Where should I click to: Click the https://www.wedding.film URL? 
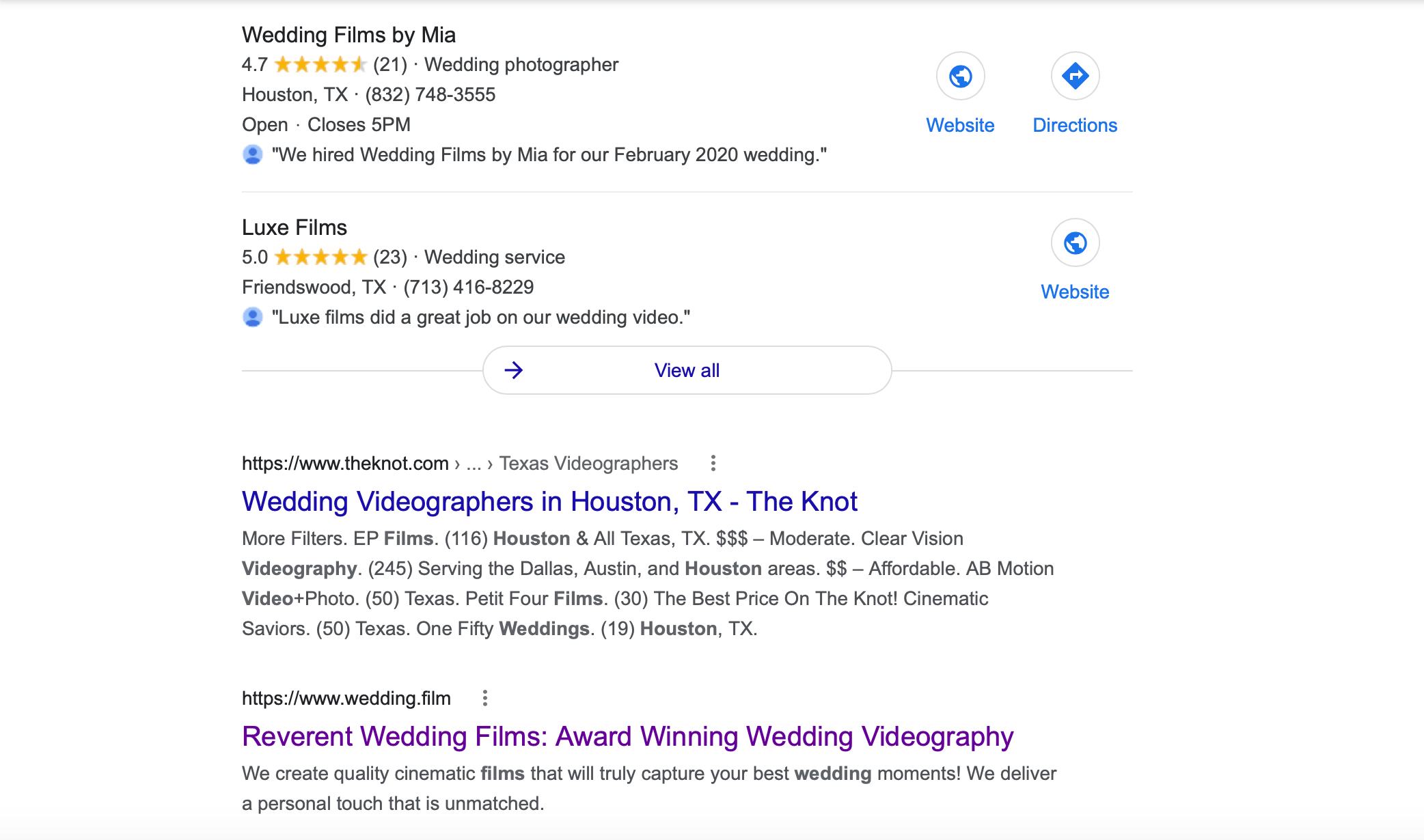346,698
